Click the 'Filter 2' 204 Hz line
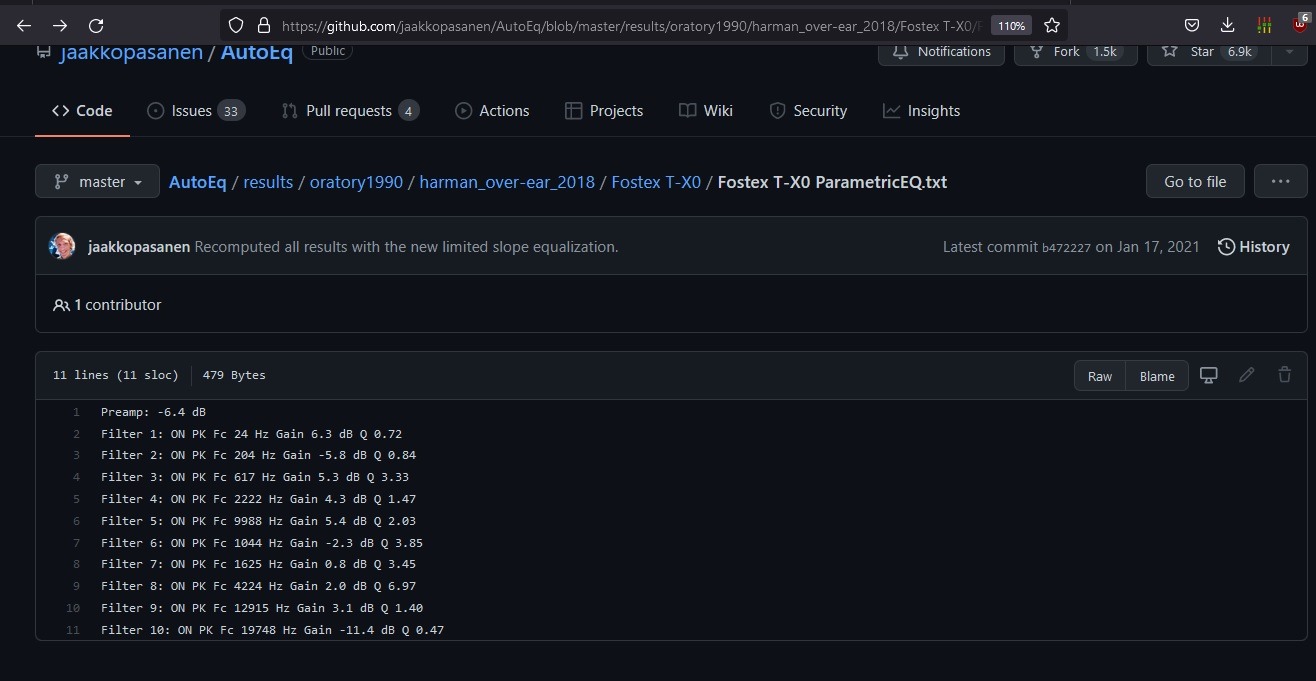The height and width of the screenshot is (681, 1316). [258, 455]
